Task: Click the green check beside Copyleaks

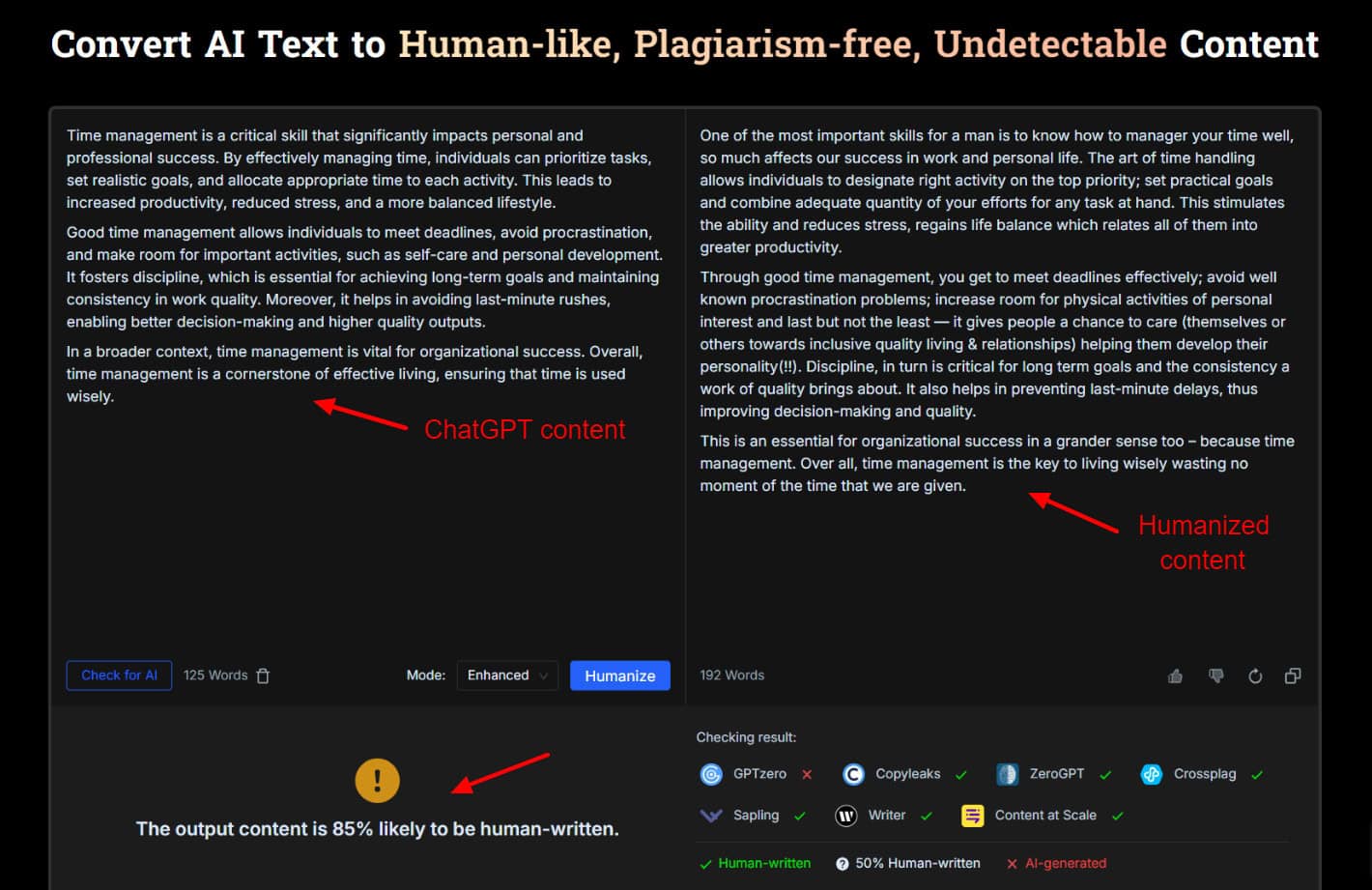Action: (x=961, y=774)
